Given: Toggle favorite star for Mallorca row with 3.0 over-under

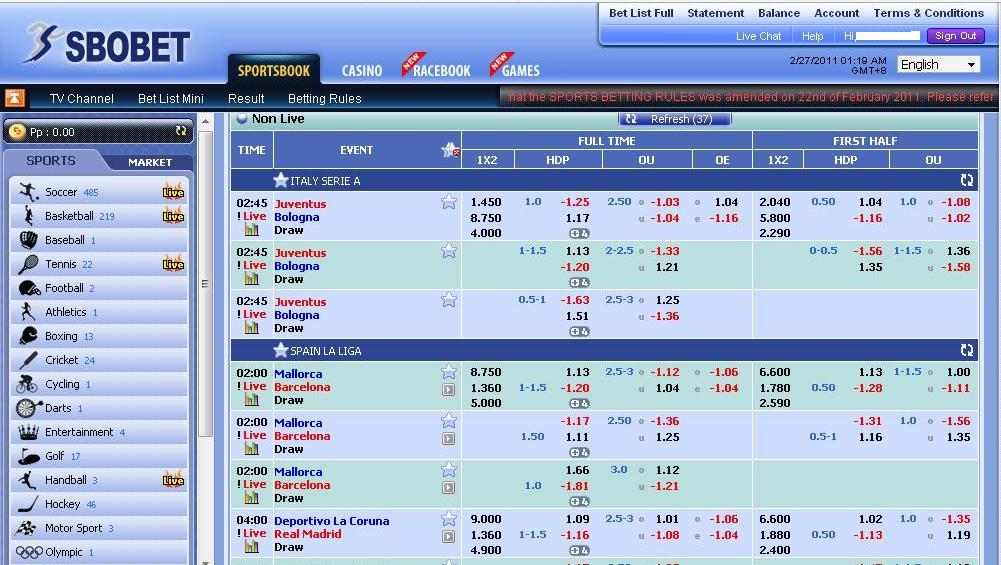Looking at the screenshot, I should pyautogui.click(x=449, y=470).
